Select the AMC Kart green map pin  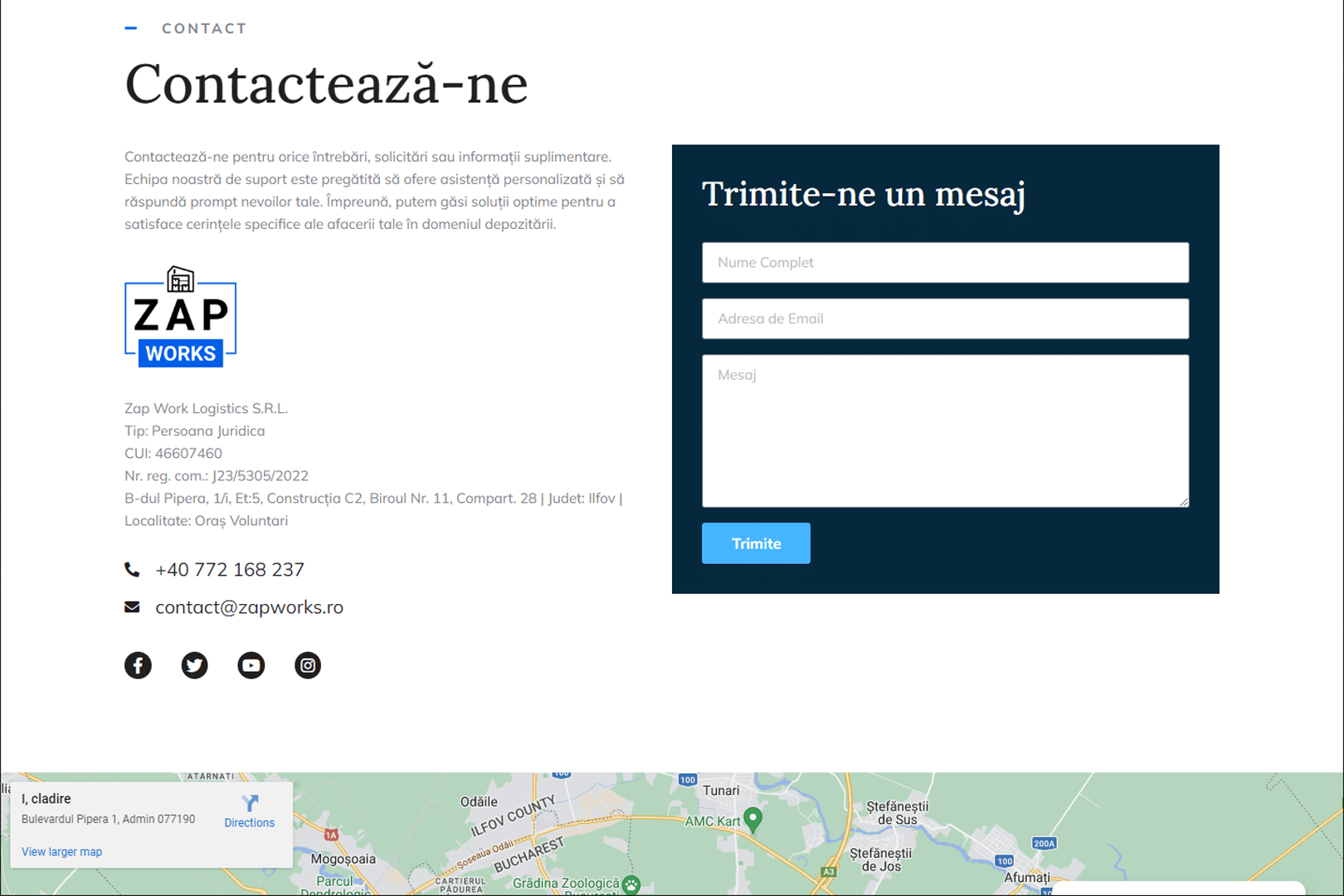[x=753, y=819]
